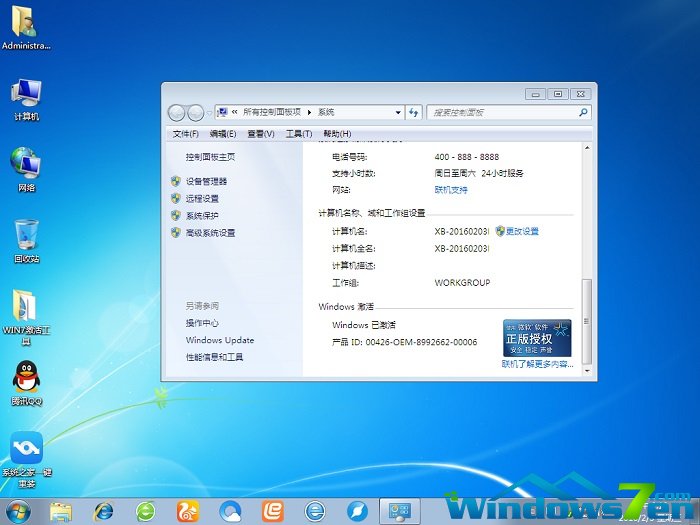Launch Internet Explorer from the taskbar
Screen dimensions: 700x525
pos(104,512)
